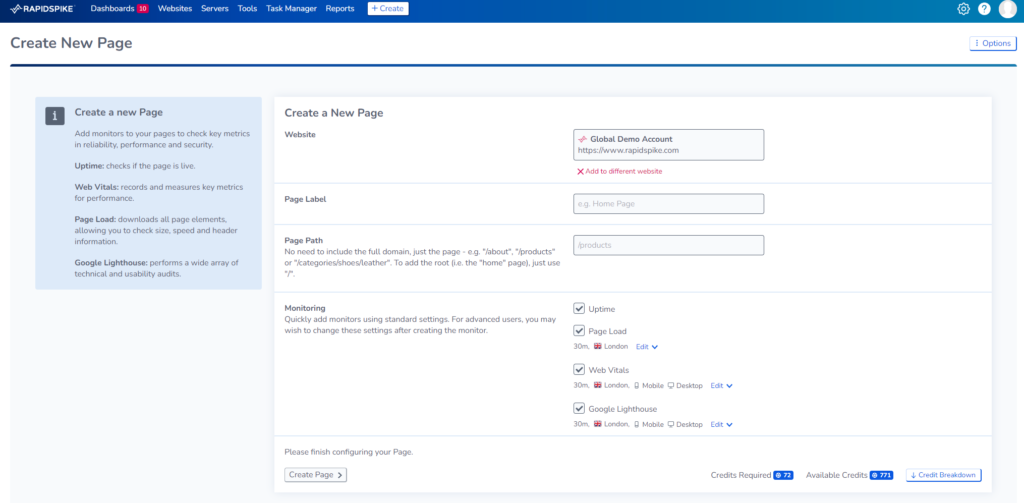Screen dimensions: 1024x503
Task: Untick the Google Lighthouse checkbox
Action: tap(579, 408)
